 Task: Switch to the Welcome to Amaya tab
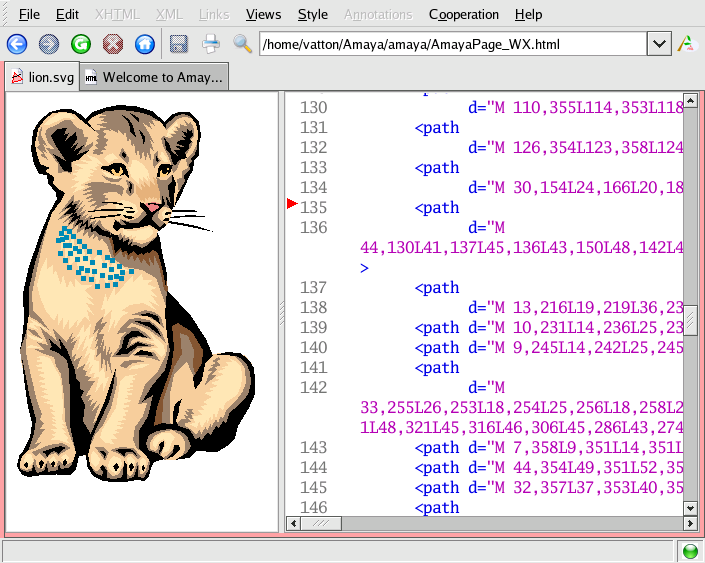[153, 77]
